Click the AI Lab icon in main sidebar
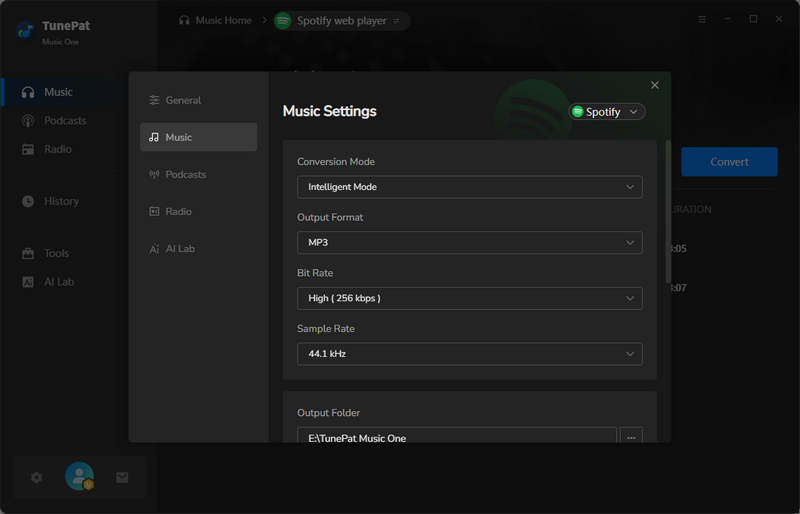Screen dimensions: 800x514 (x=28, y=282)
